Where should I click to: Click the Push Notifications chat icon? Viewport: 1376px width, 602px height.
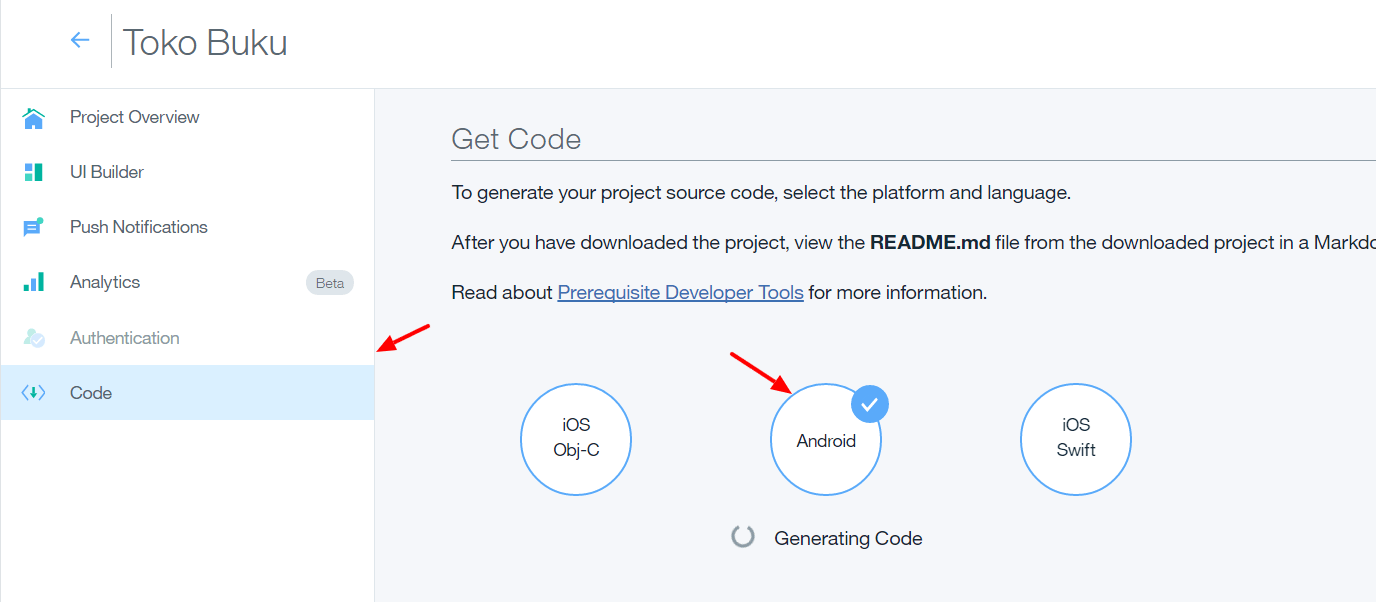point(33,228)
